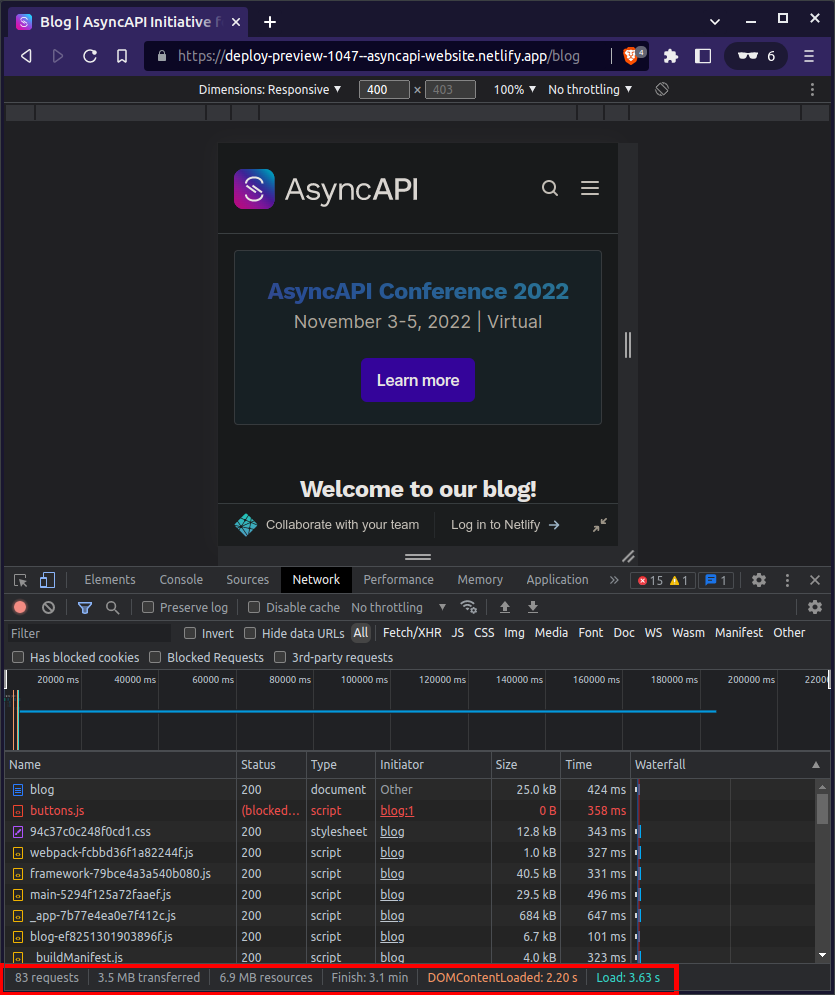Viewport: 835px width, 995px height.
Task: Click the network Filter text field
Action: [x=89, y=633]
